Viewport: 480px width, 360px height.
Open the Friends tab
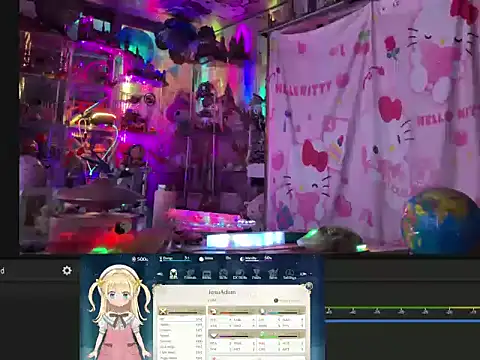tap(190, 274)
